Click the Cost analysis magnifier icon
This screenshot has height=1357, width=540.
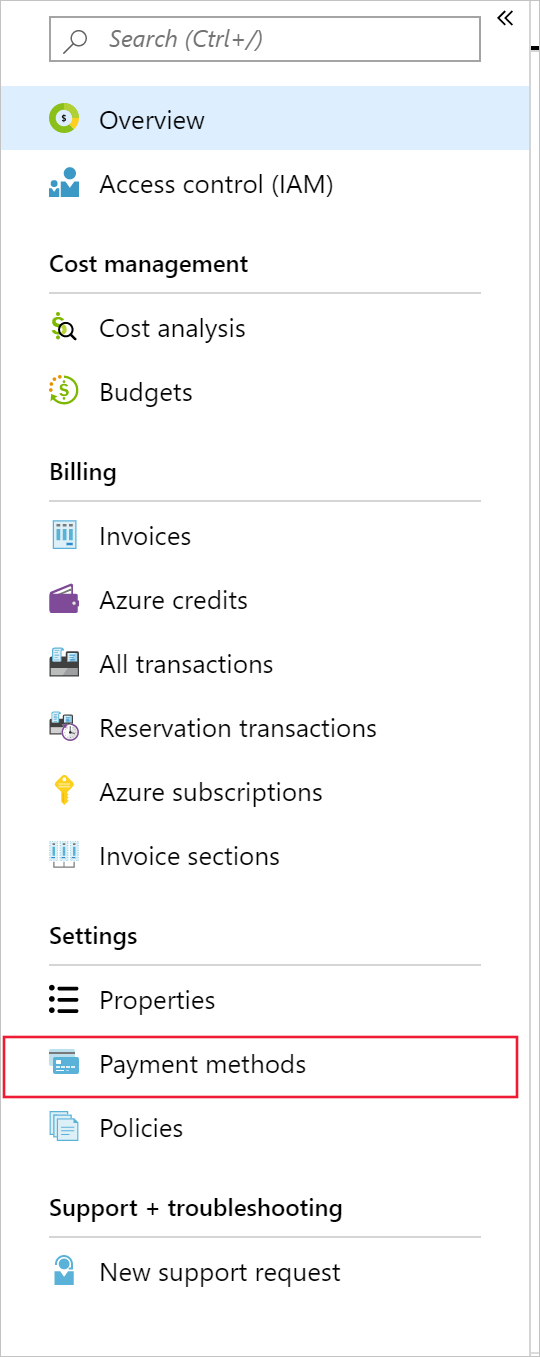pos(64,328)
